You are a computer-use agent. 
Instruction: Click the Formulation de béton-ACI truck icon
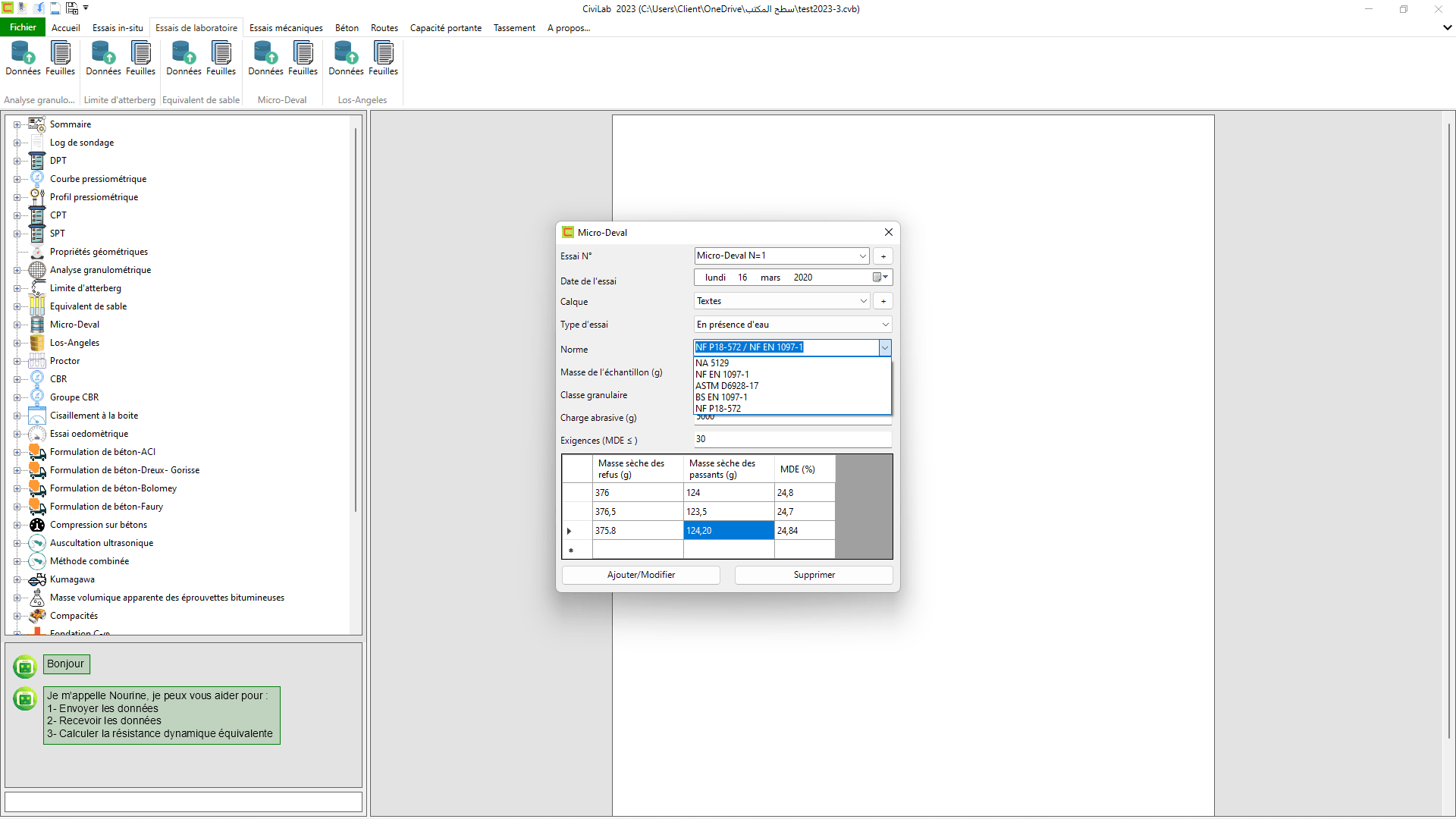37,452
